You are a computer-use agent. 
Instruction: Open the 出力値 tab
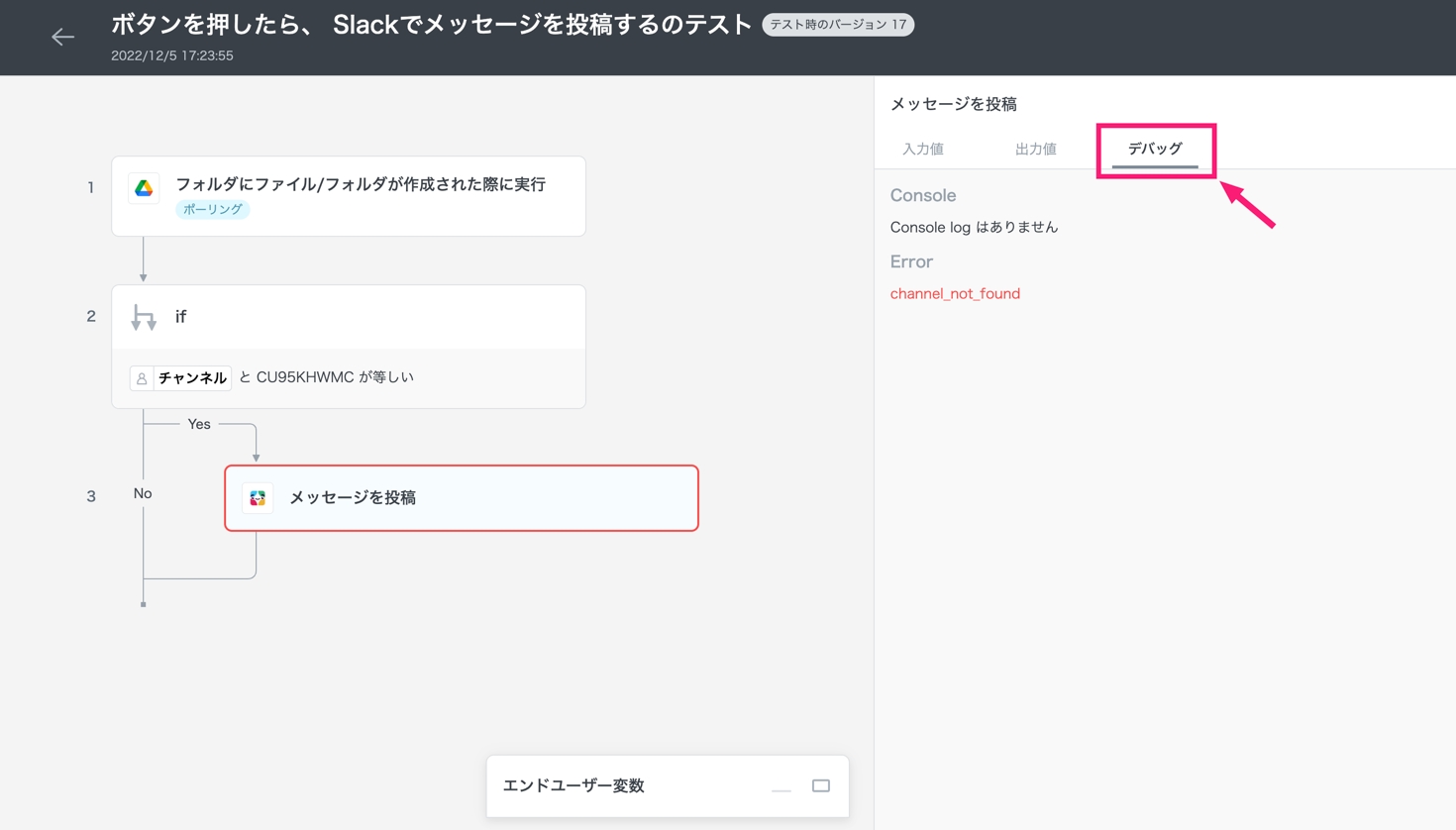[1035, 149]
